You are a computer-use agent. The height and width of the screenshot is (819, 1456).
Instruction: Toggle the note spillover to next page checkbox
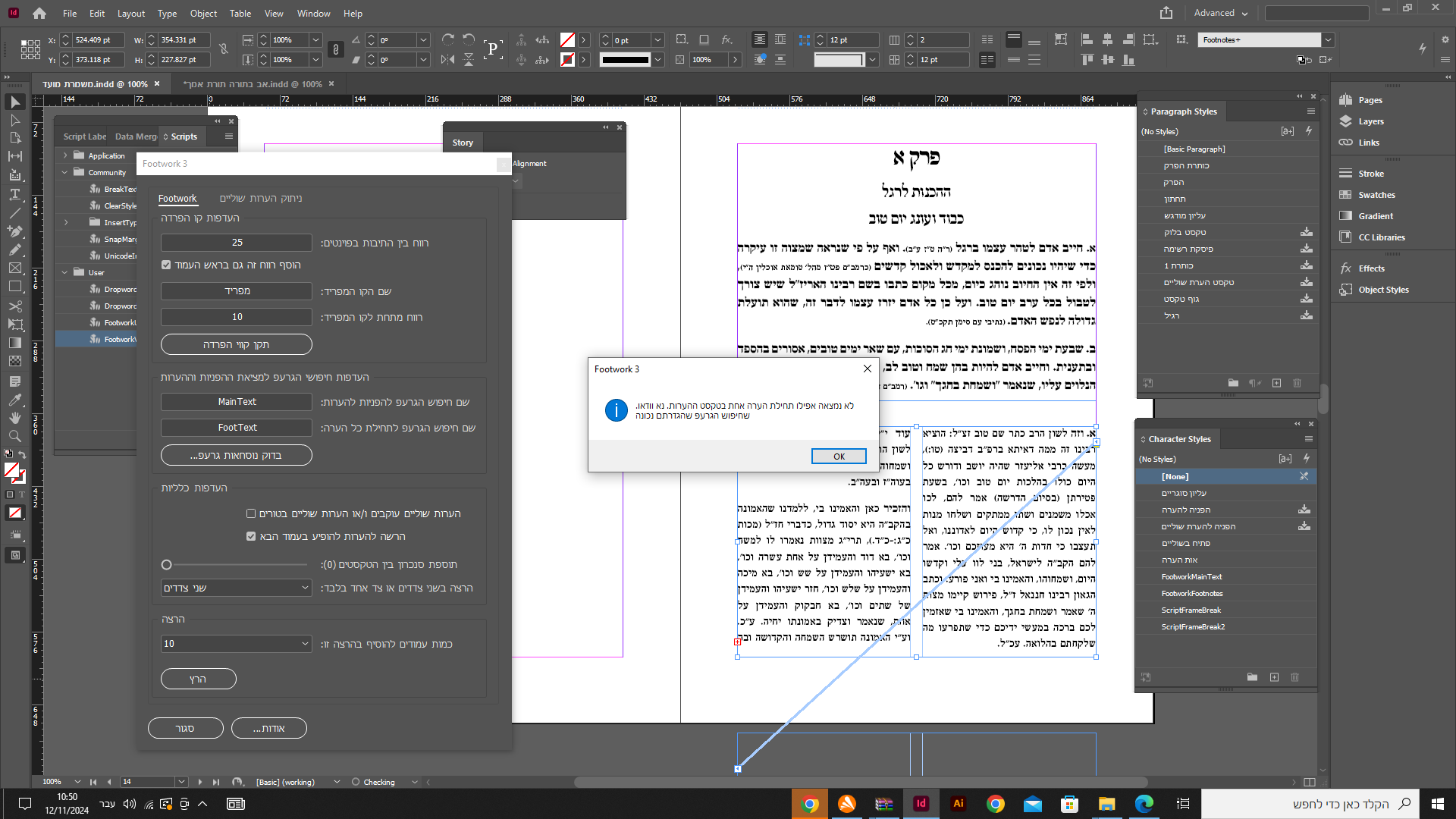(251, 536)
